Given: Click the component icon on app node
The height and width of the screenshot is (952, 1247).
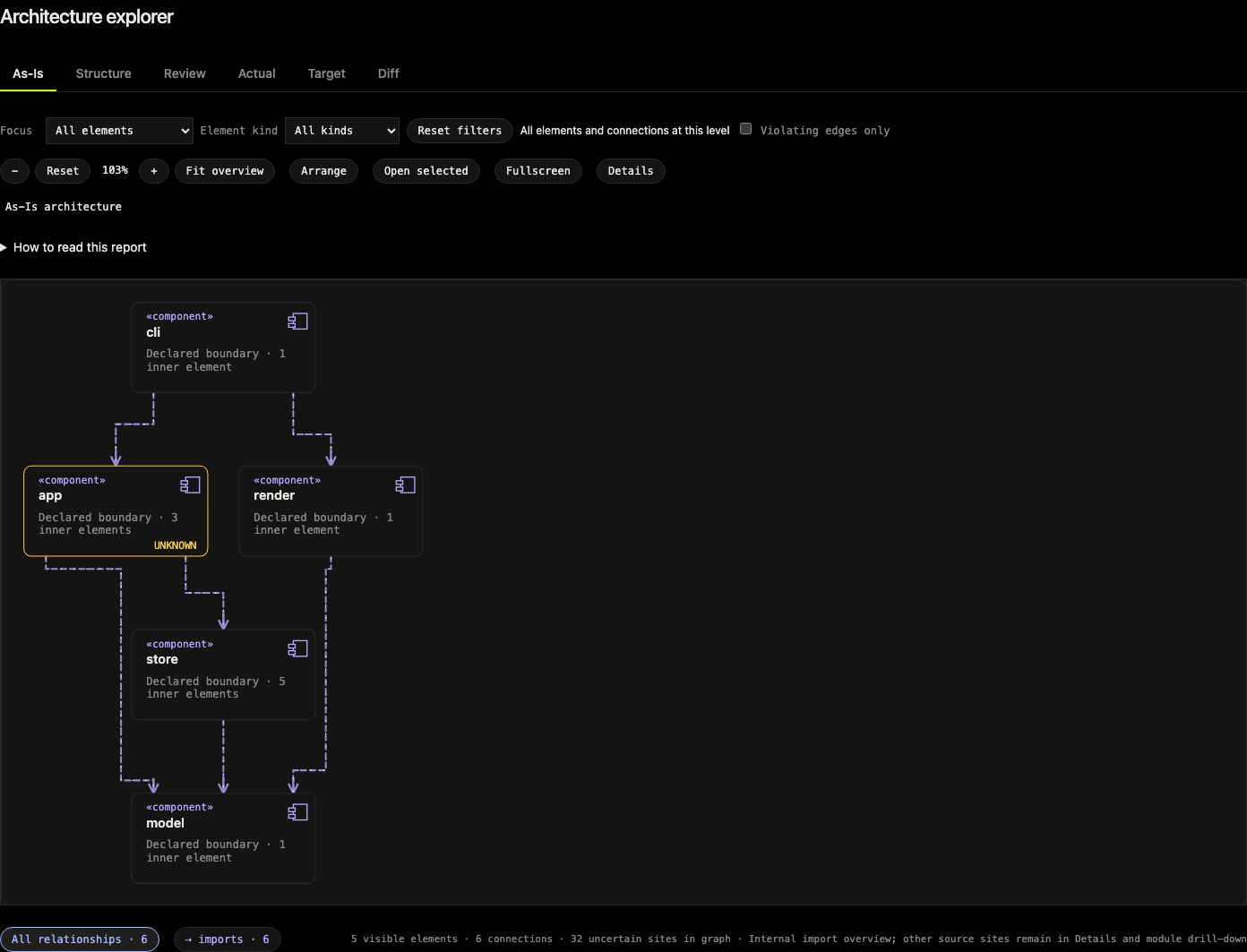Looking at the screenshot, I should pos(190,485).
